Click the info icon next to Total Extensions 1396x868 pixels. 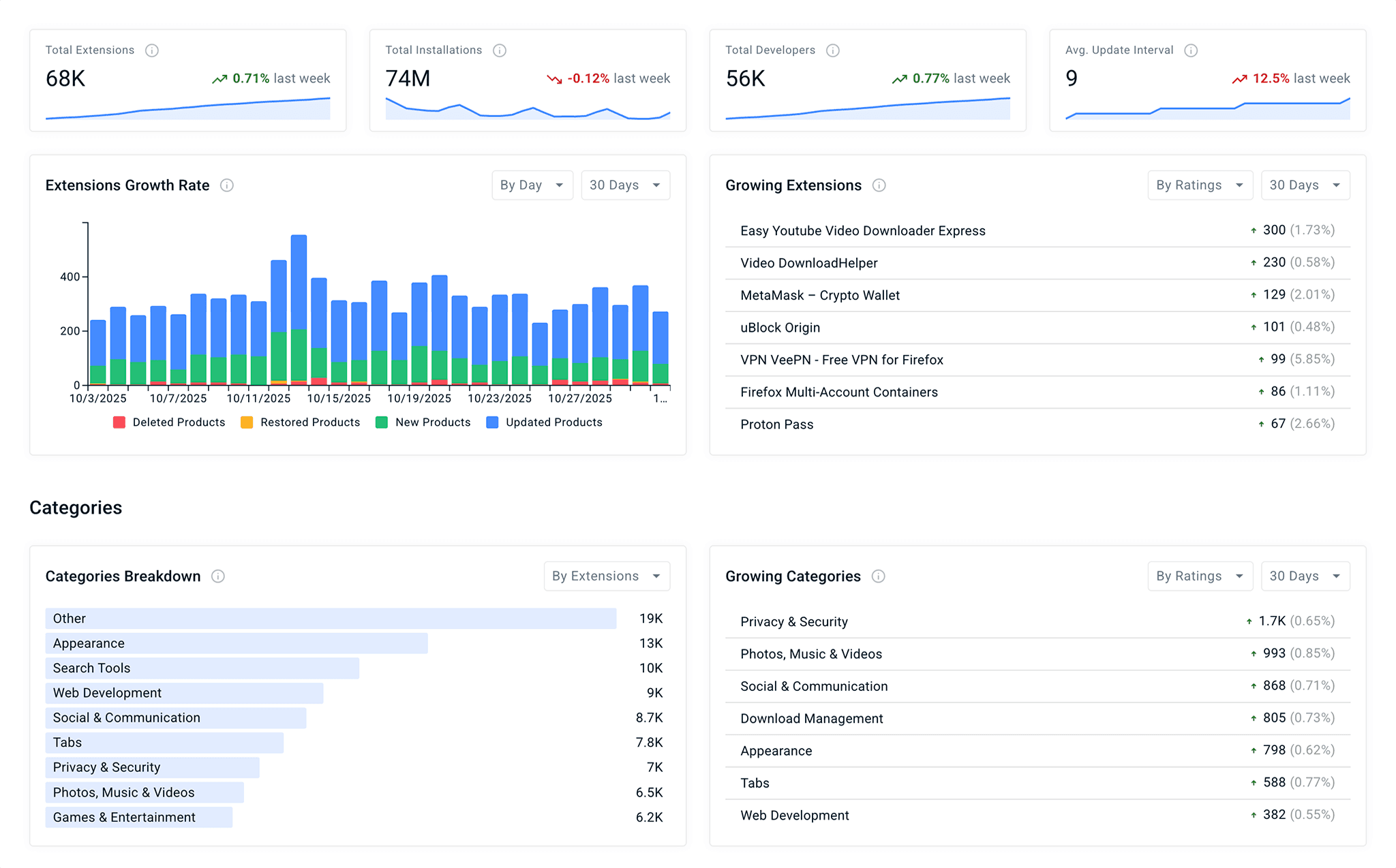click(153, 50)
